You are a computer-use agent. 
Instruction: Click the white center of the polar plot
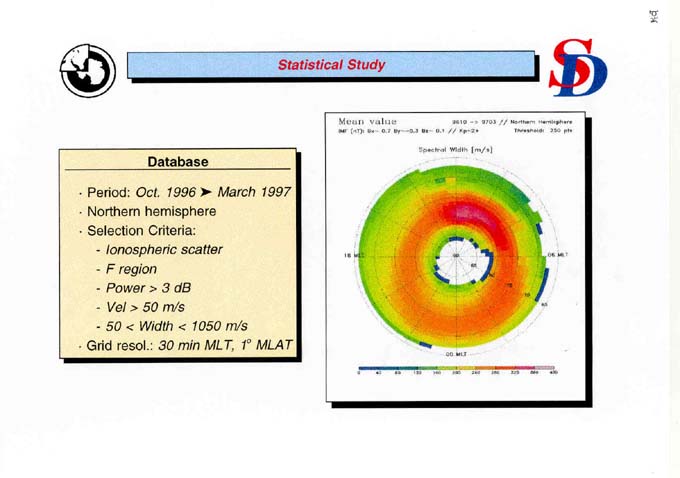pyautogui.click(x=458, y=261)
